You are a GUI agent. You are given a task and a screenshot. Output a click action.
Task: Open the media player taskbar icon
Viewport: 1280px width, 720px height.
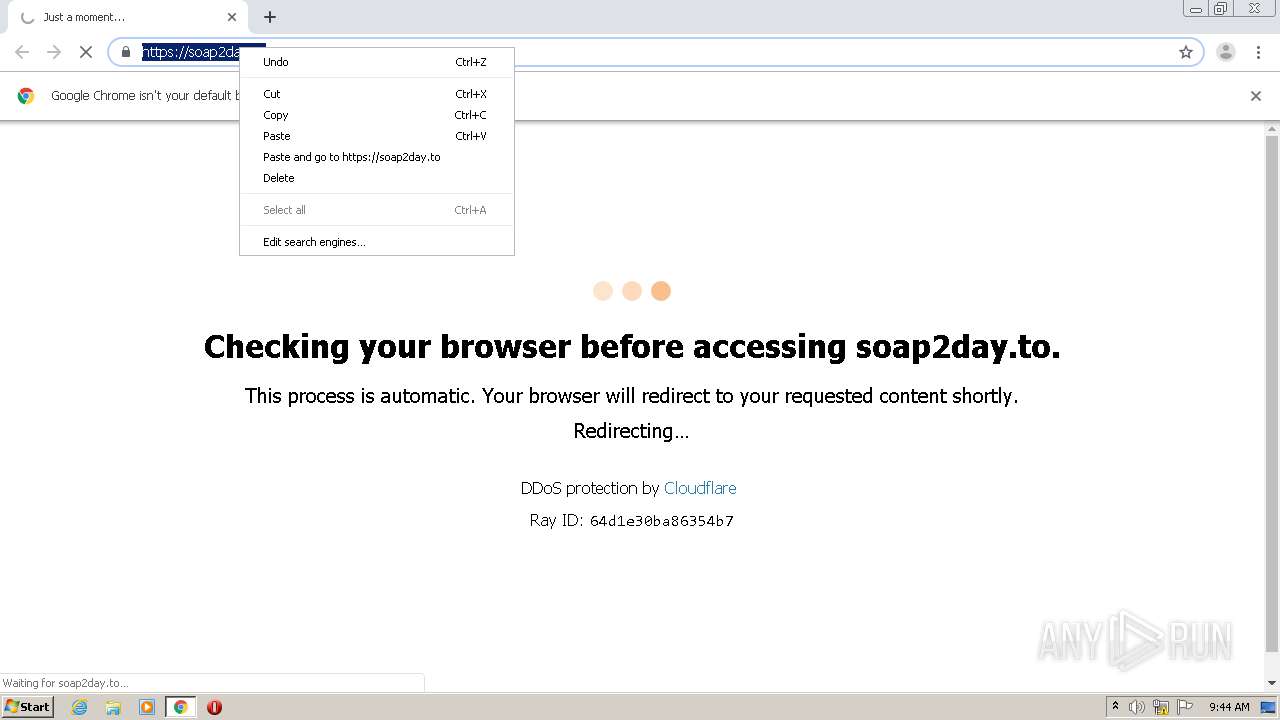[147, 707]
